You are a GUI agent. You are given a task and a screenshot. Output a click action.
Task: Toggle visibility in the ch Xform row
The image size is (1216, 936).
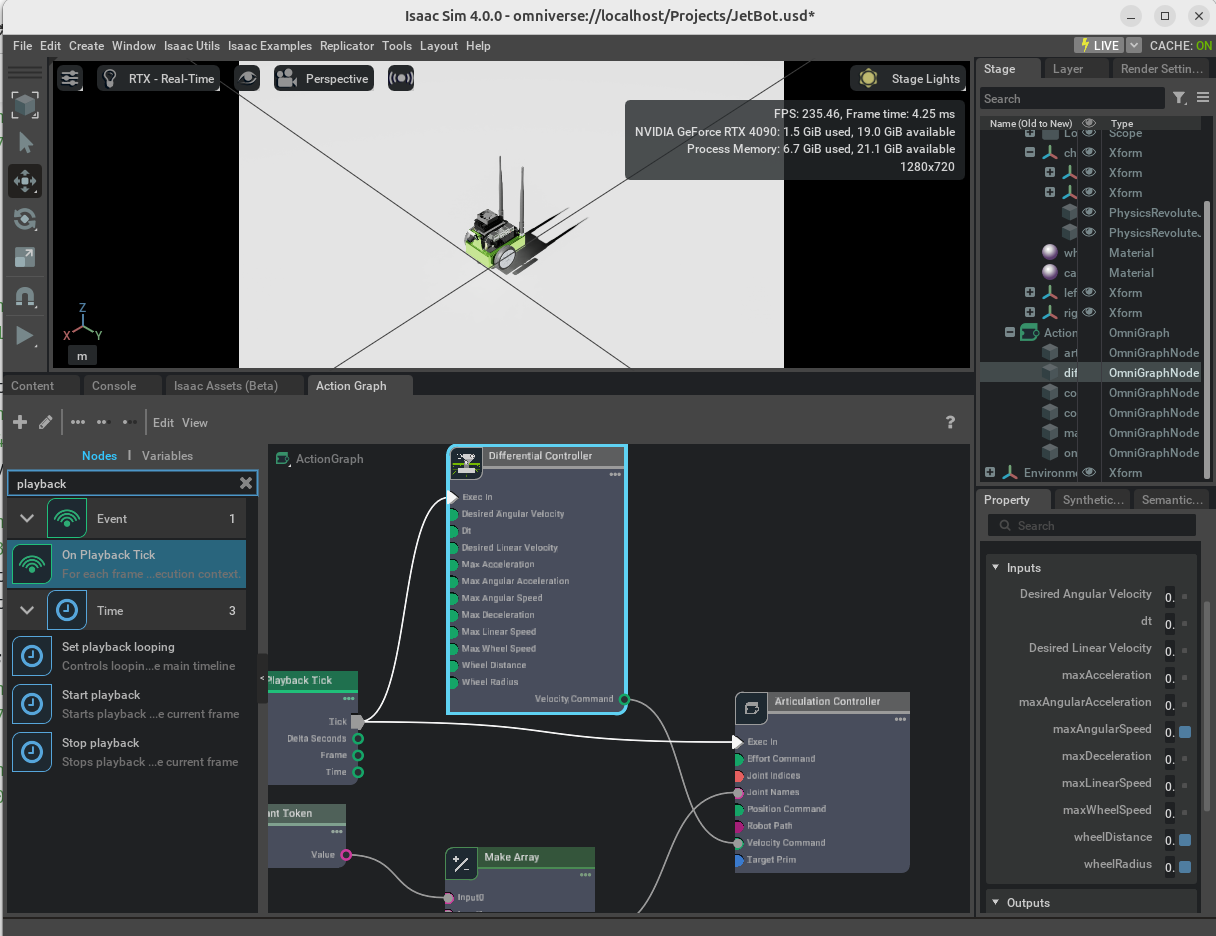click(x=1089, y=152)
